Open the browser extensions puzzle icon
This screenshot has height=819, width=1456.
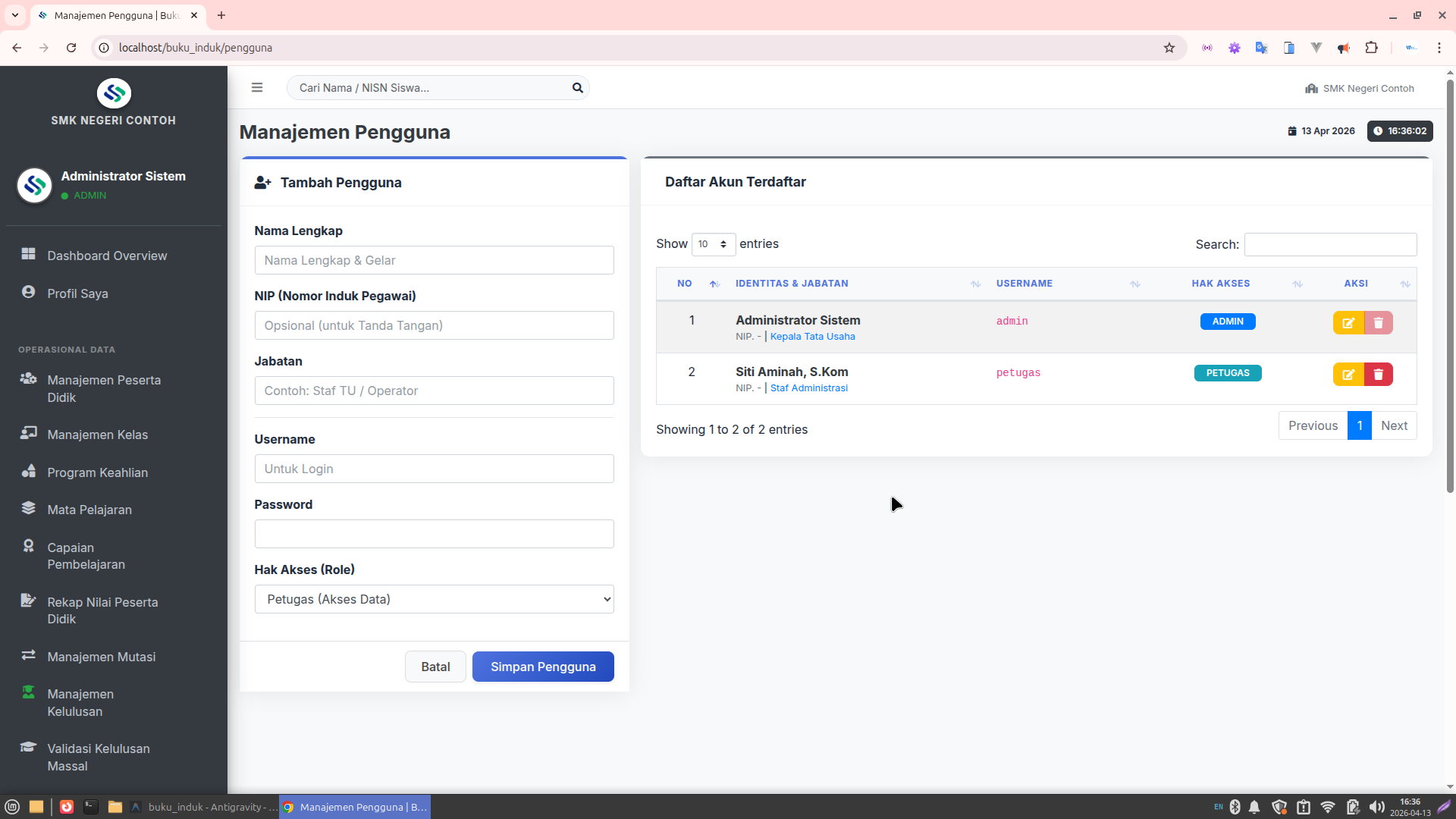pyautogui.click(x=1371, y=48)
